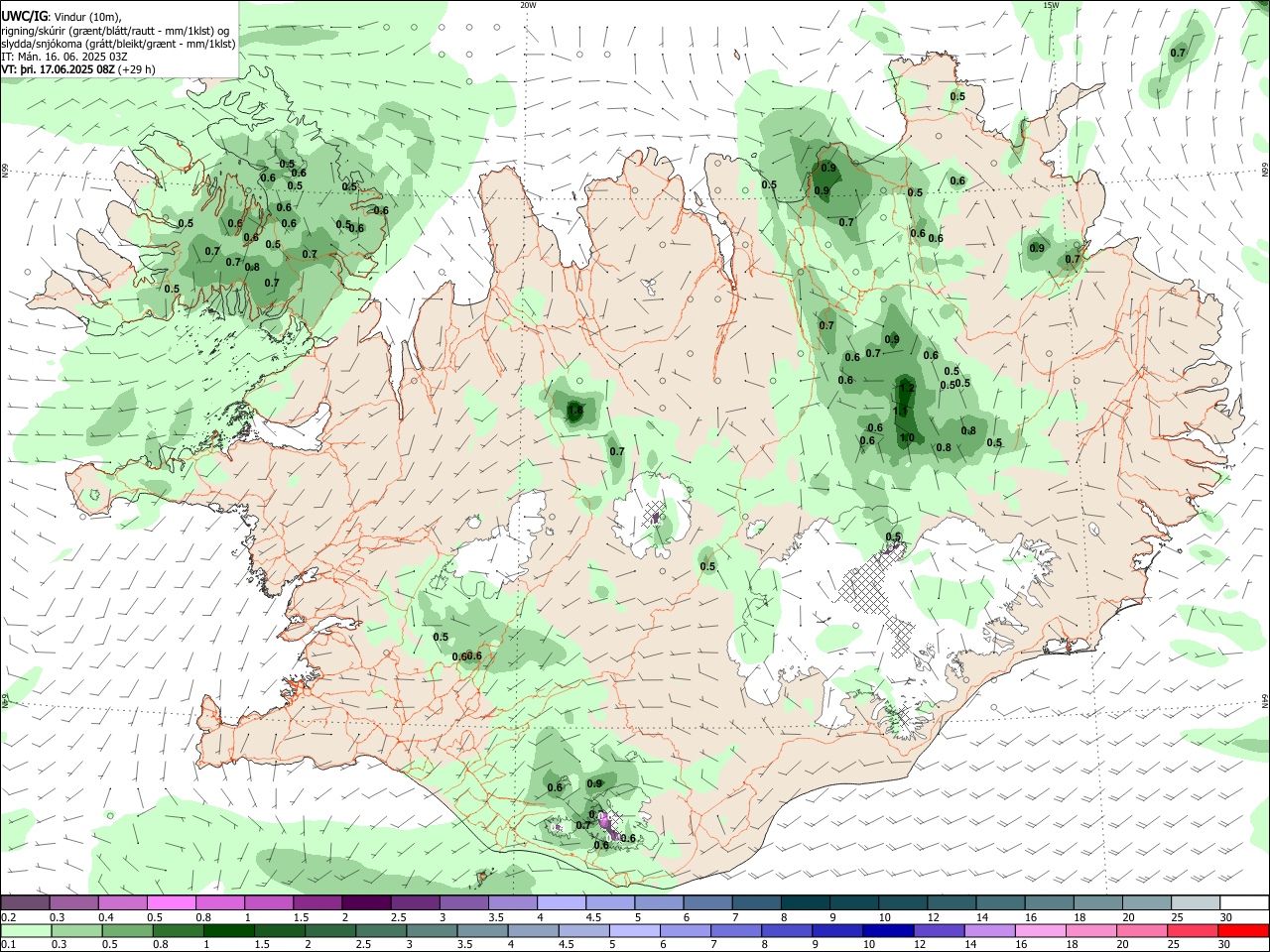Pick the 16 mm light pink rain swatch
The image size is (1270, 952).
1041,930
